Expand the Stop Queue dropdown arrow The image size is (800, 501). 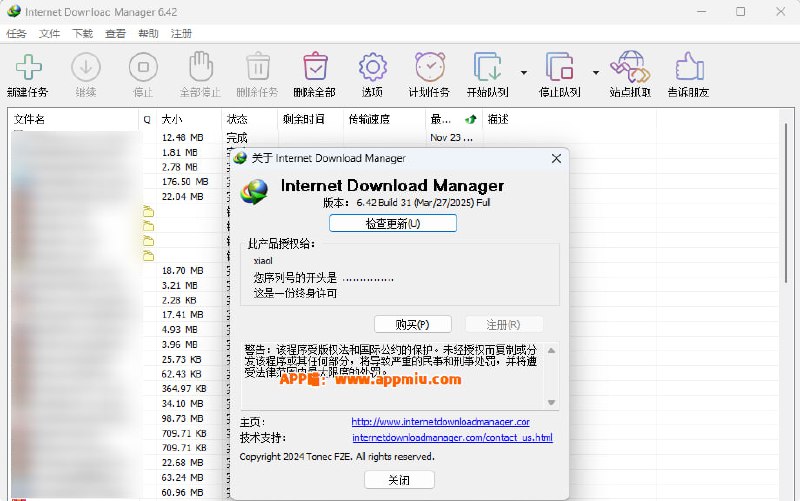click(x=596, y=73)
